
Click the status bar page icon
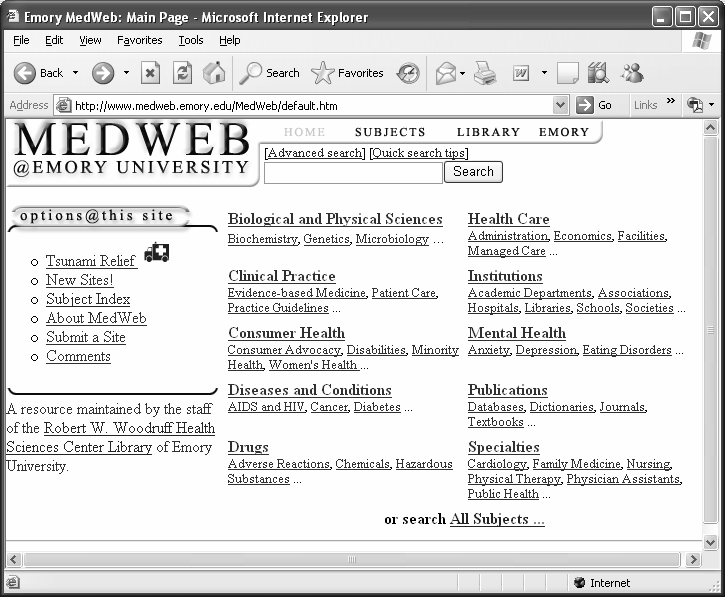pyautogui.click(x=13, y=582)
